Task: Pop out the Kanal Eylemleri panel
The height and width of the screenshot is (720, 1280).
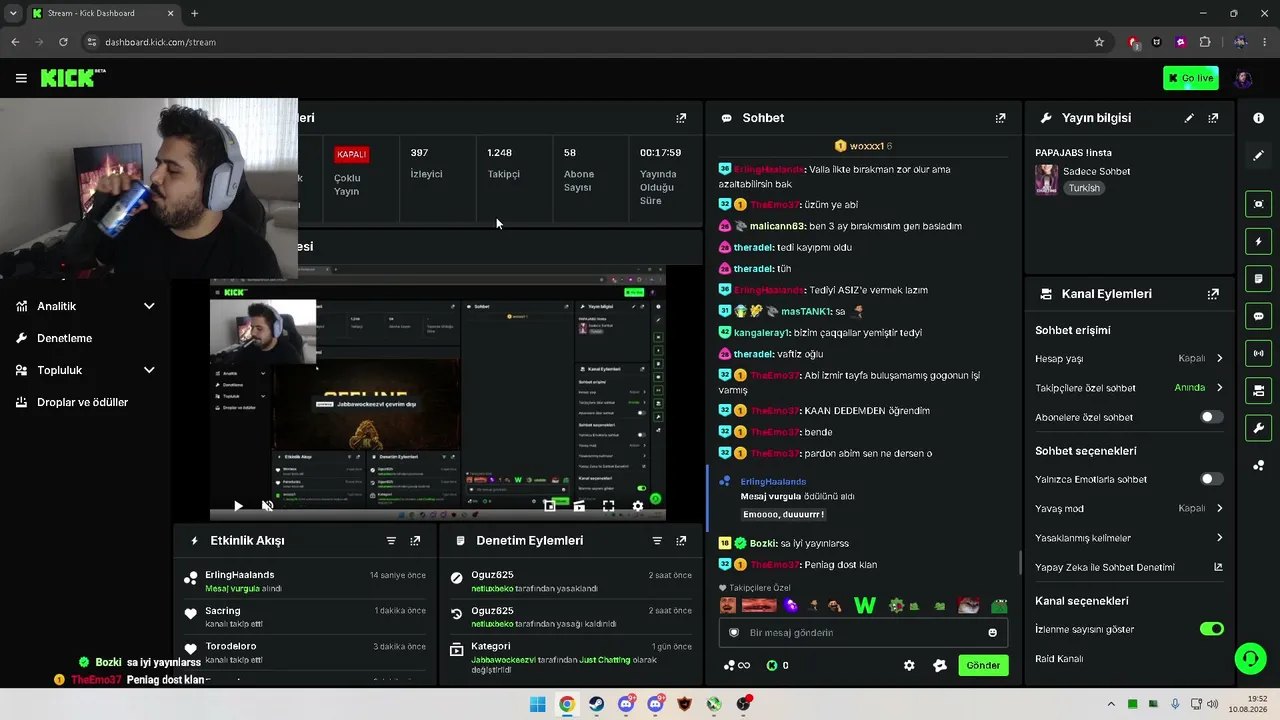Action: pos(1213,294)
